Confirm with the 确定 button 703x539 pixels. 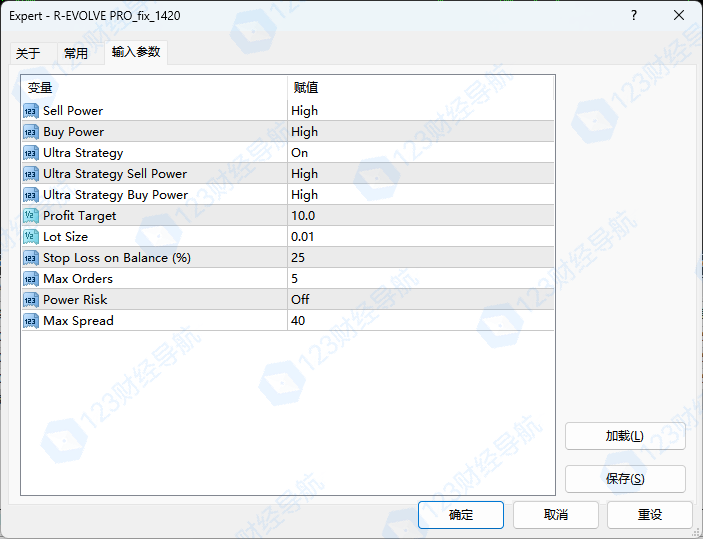point(461,515)
